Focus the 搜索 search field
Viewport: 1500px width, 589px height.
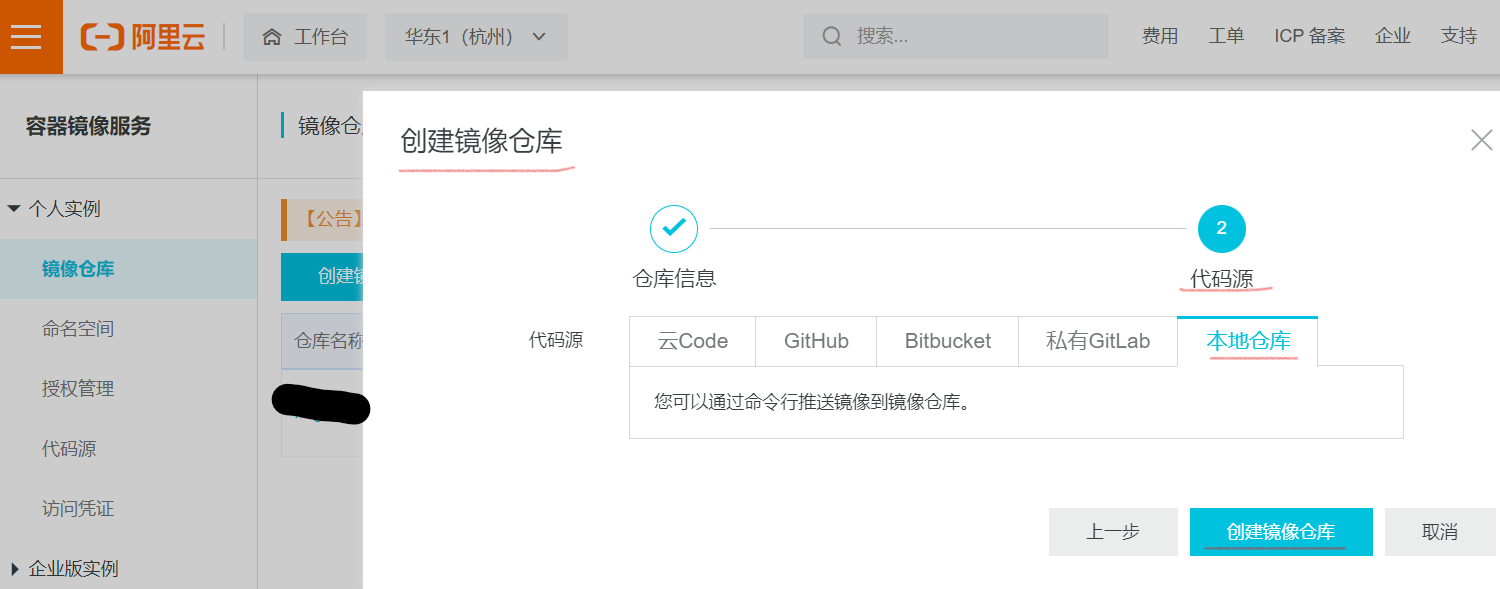click(955, 37)
